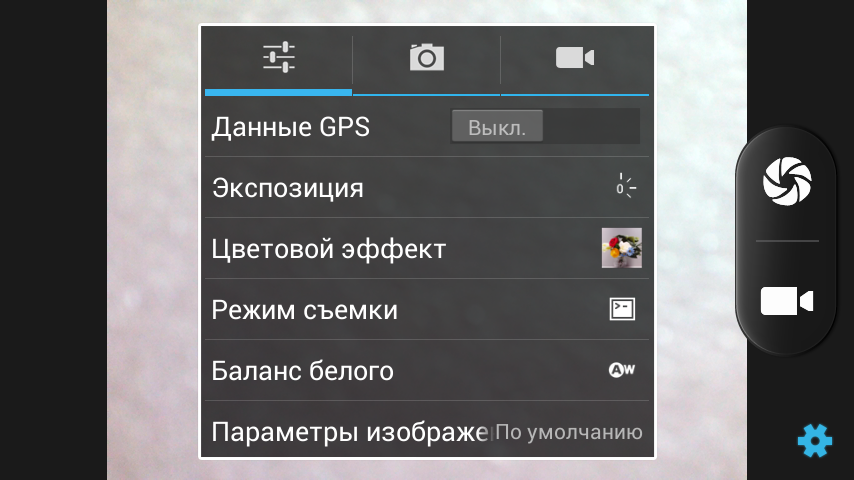This screenshot has width=854, height=480.
Task: Switch to the photo camera settings tab
Action: pos(426,61)
